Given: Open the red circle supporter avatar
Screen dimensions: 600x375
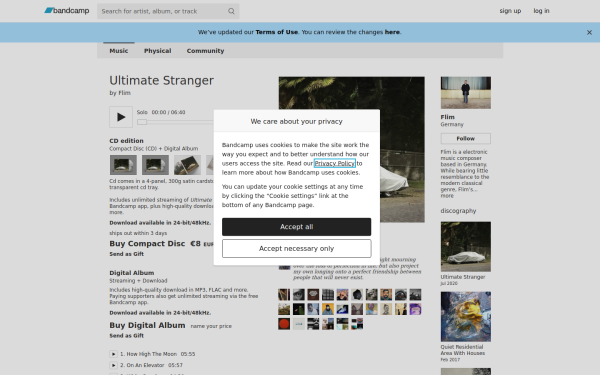Looking at the screenshot, I should pyautogui.click(x=284, y=324).
